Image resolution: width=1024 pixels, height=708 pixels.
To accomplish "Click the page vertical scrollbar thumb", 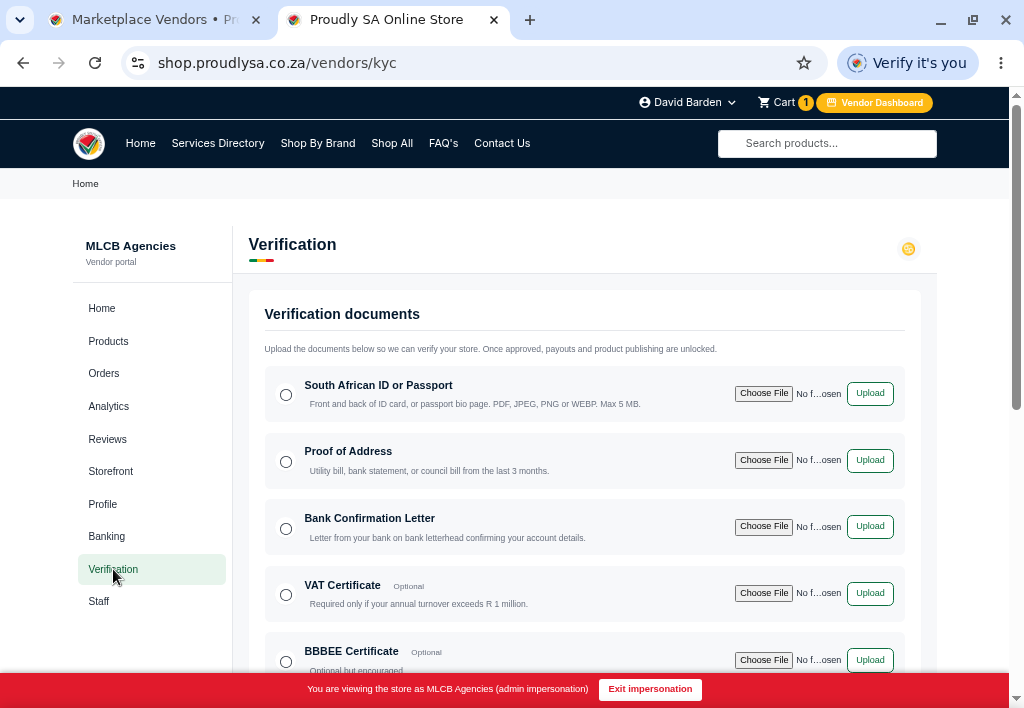I will 1016,257.
